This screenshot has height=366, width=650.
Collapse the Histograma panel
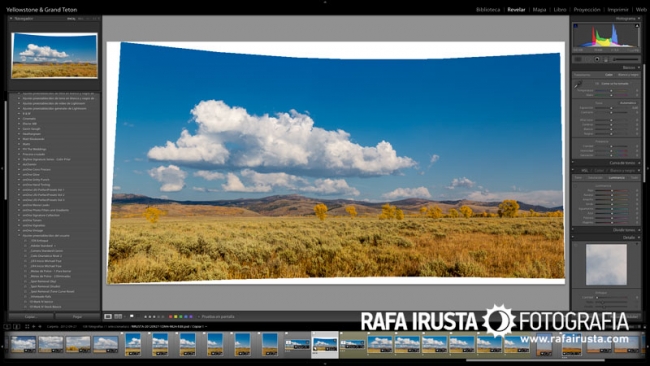point(639,19)
